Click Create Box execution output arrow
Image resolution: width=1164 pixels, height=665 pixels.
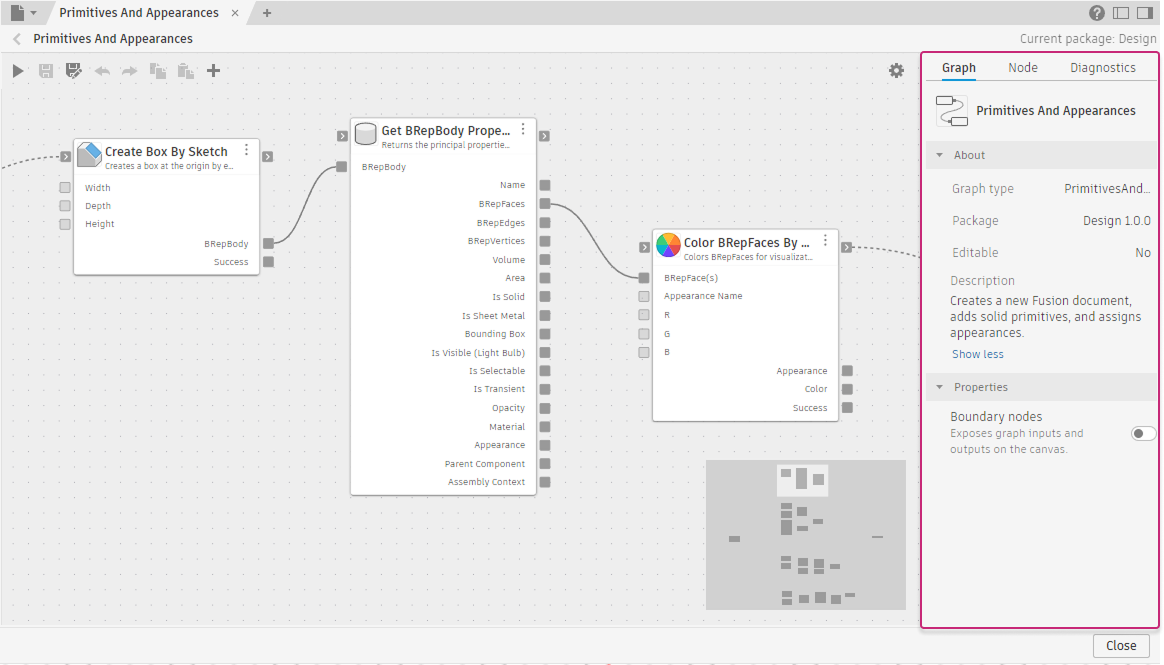pos(268,157)
